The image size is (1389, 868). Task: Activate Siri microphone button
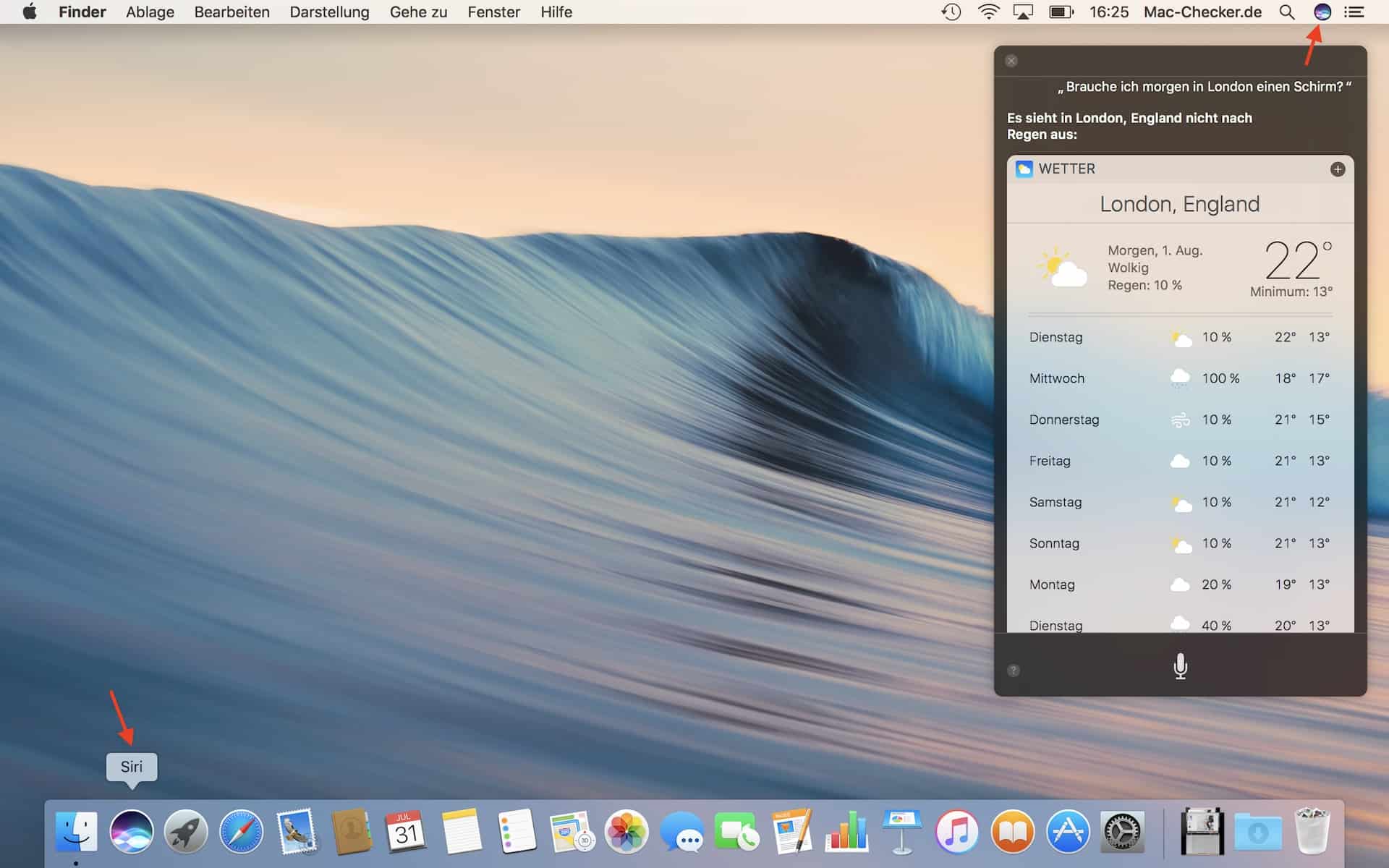tap(1180, 665)
